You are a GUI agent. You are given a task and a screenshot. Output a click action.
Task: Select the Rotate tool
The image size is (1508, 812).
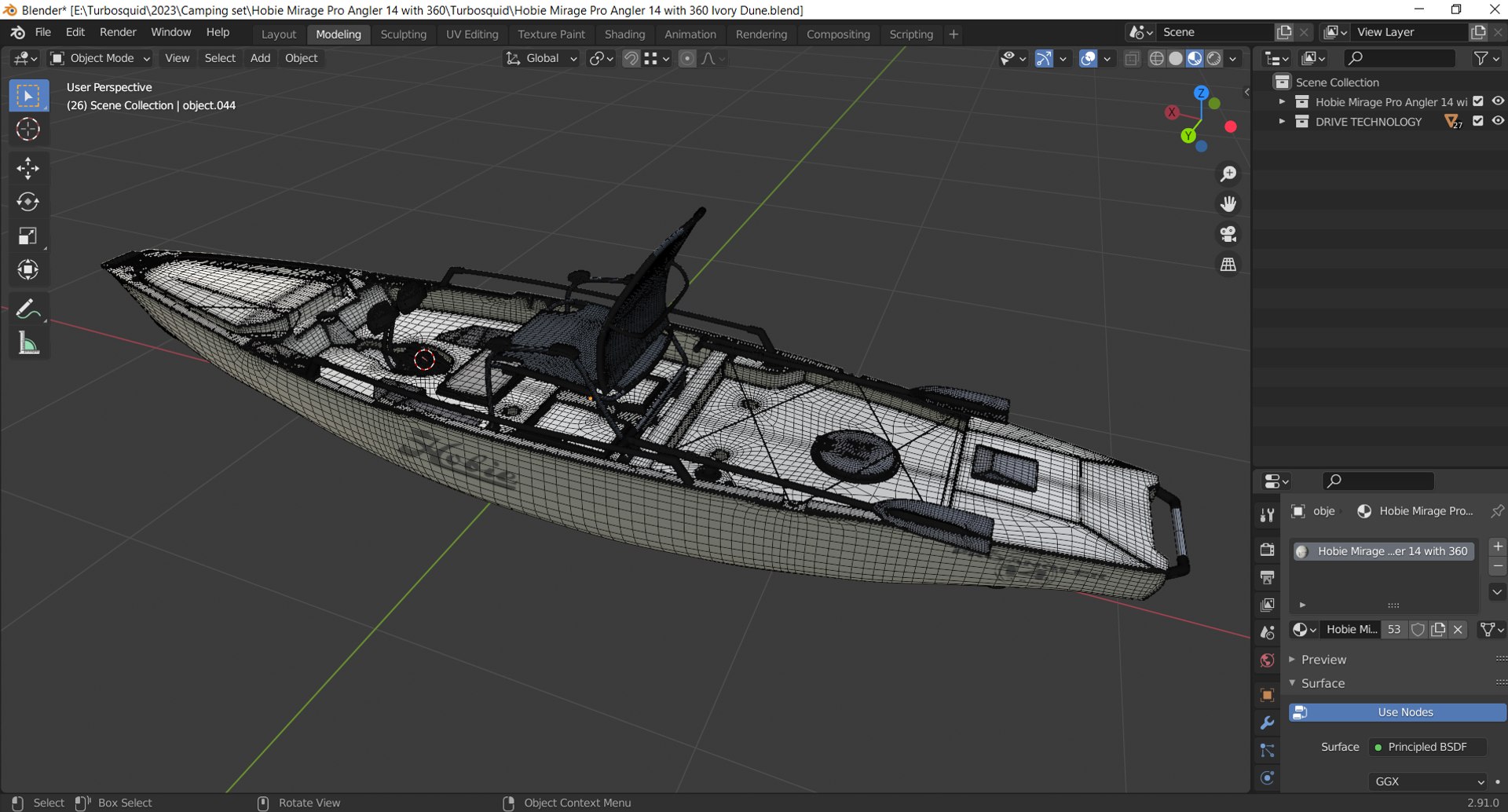(28, 202)
